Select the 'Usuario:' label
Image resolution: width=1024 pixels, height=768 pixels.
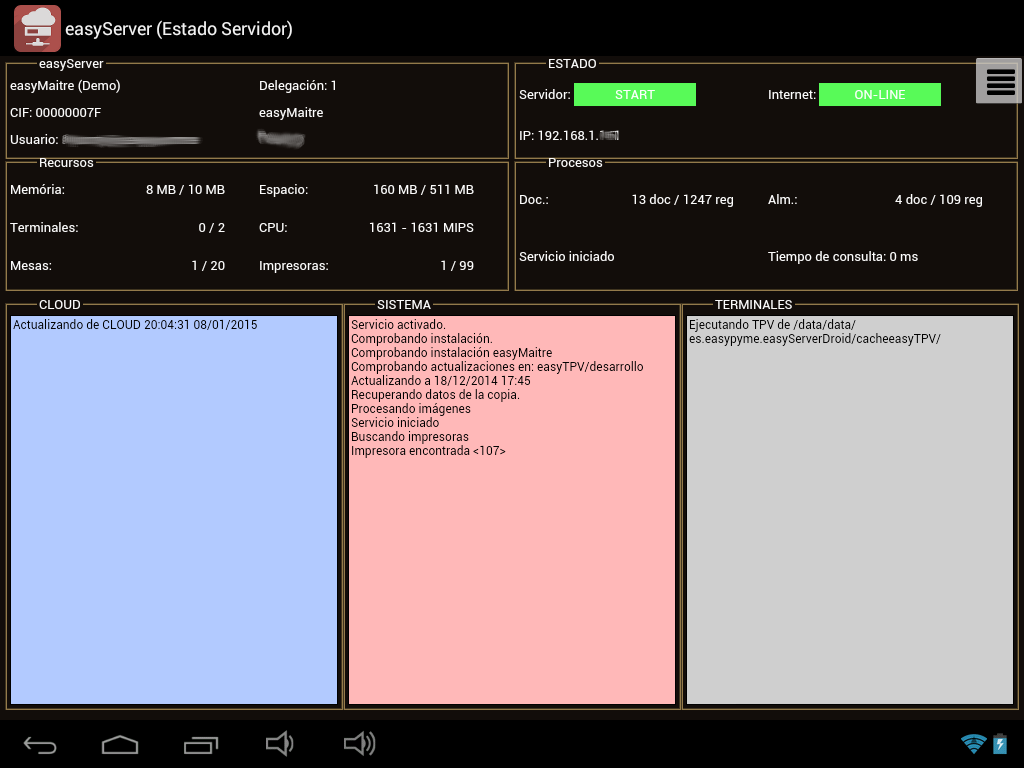click(x=34, y=140)
